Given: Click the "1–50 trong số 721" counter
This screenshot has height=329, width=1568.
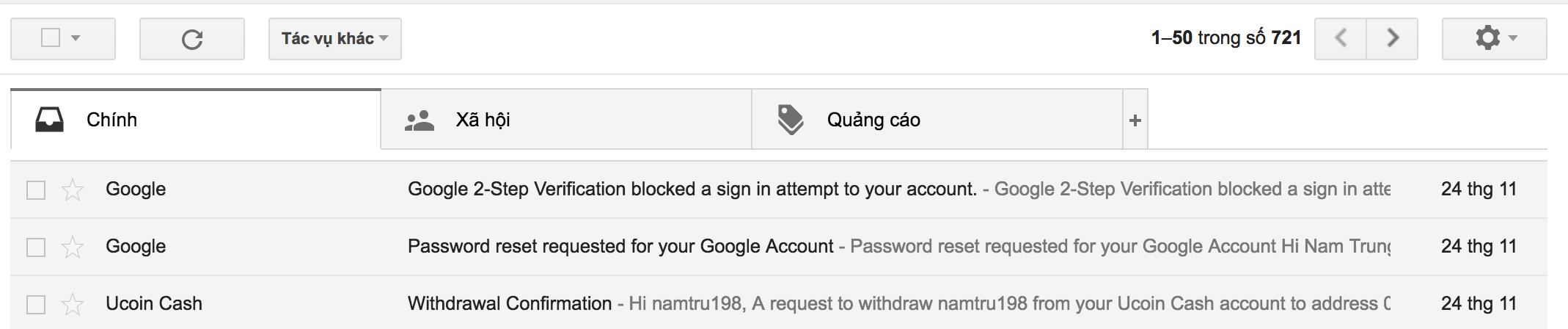Looking at the screenshot, I should pos(1226,38).
